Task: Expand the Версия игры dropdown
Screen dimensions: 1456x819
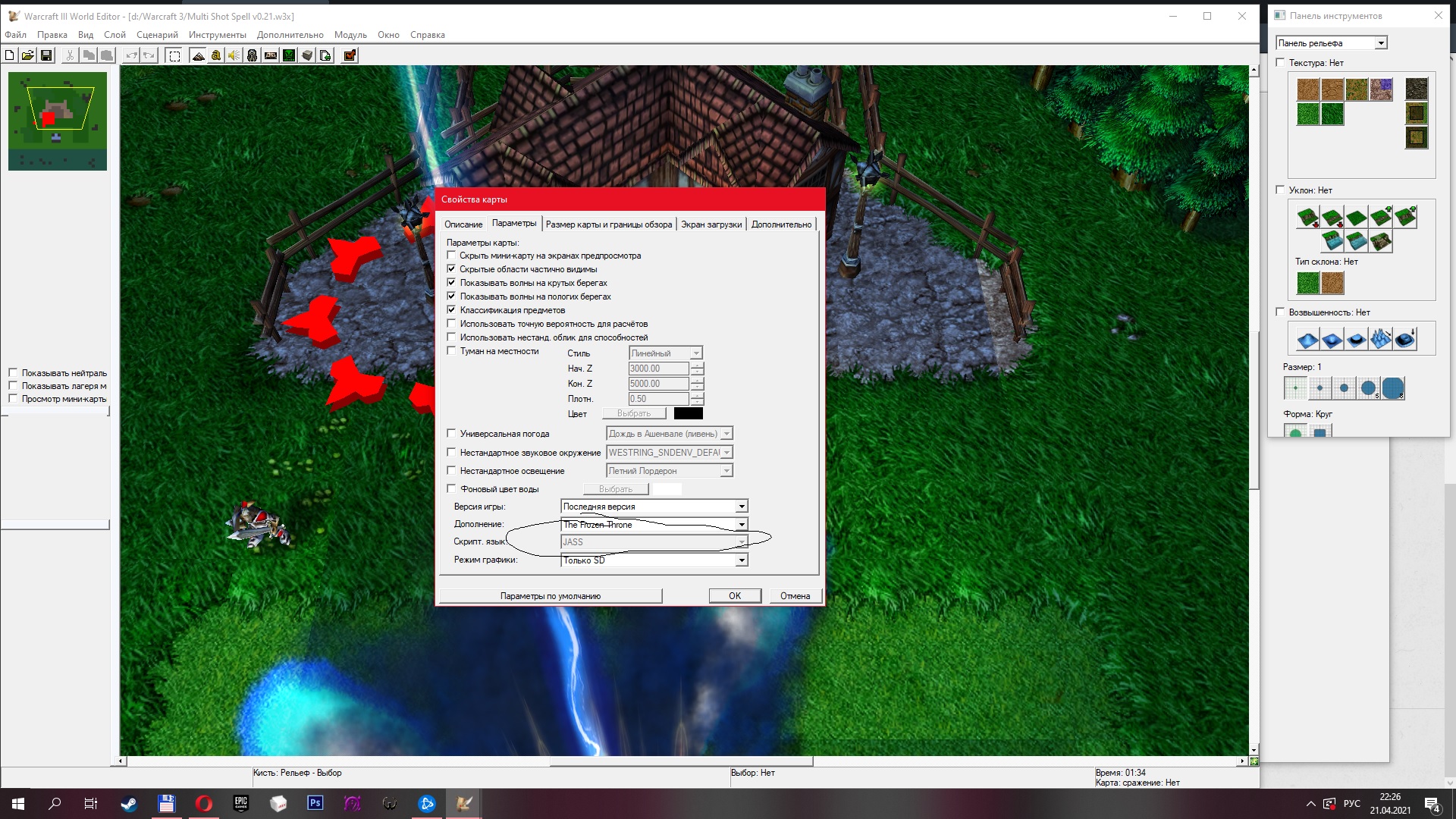Action: tap(742, 507)
